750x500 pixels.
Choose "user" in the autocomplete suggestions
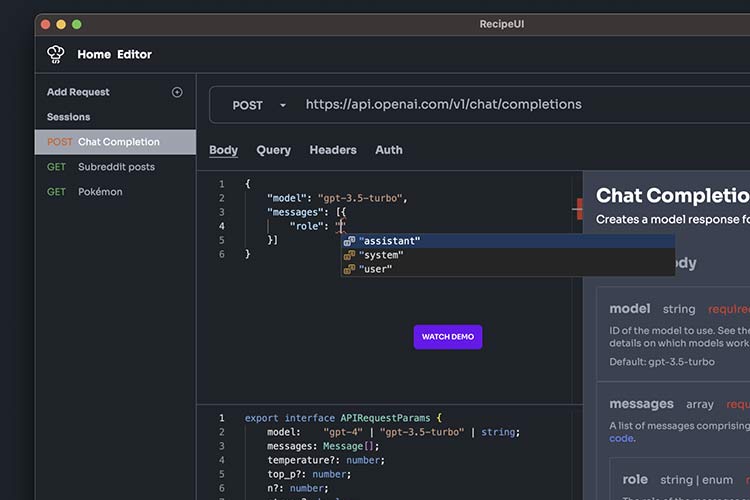coord(376,269)
